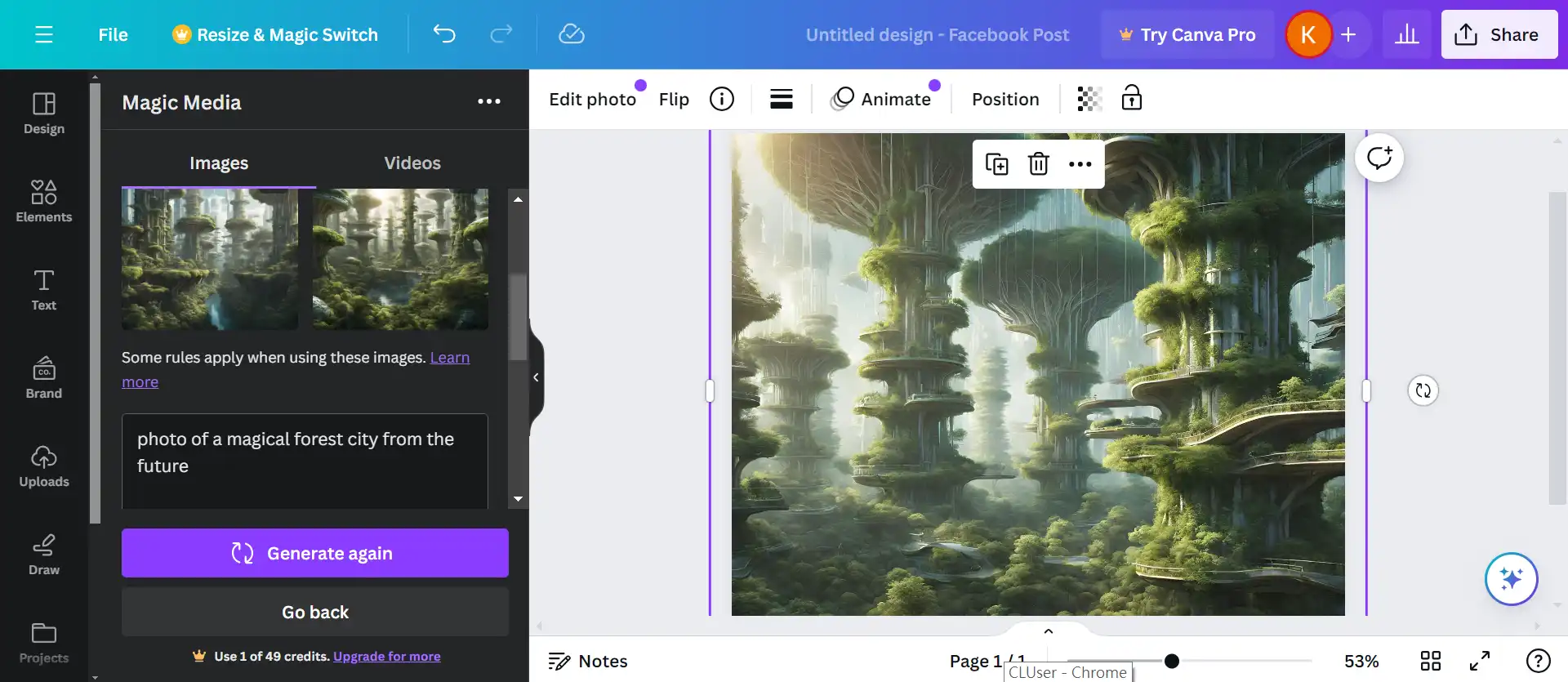Click the lock icon in the toolbar
This screenshot has width=1568, height=682.
click(x=1131, y=98)
